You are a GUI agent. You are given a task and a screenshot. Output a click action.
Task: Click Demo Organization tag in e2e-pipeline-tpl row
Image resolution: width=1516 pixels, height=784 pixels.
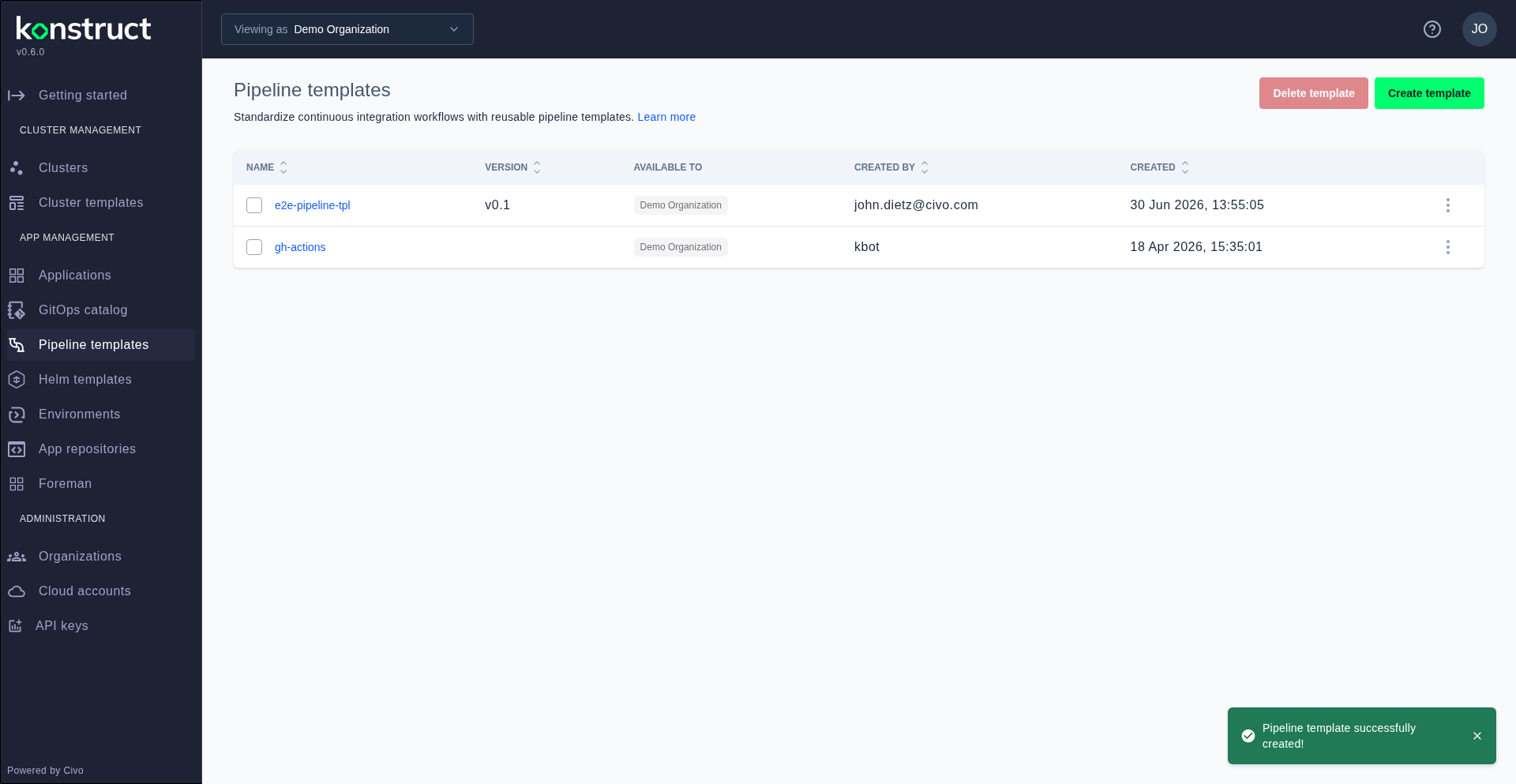(681, 205)
